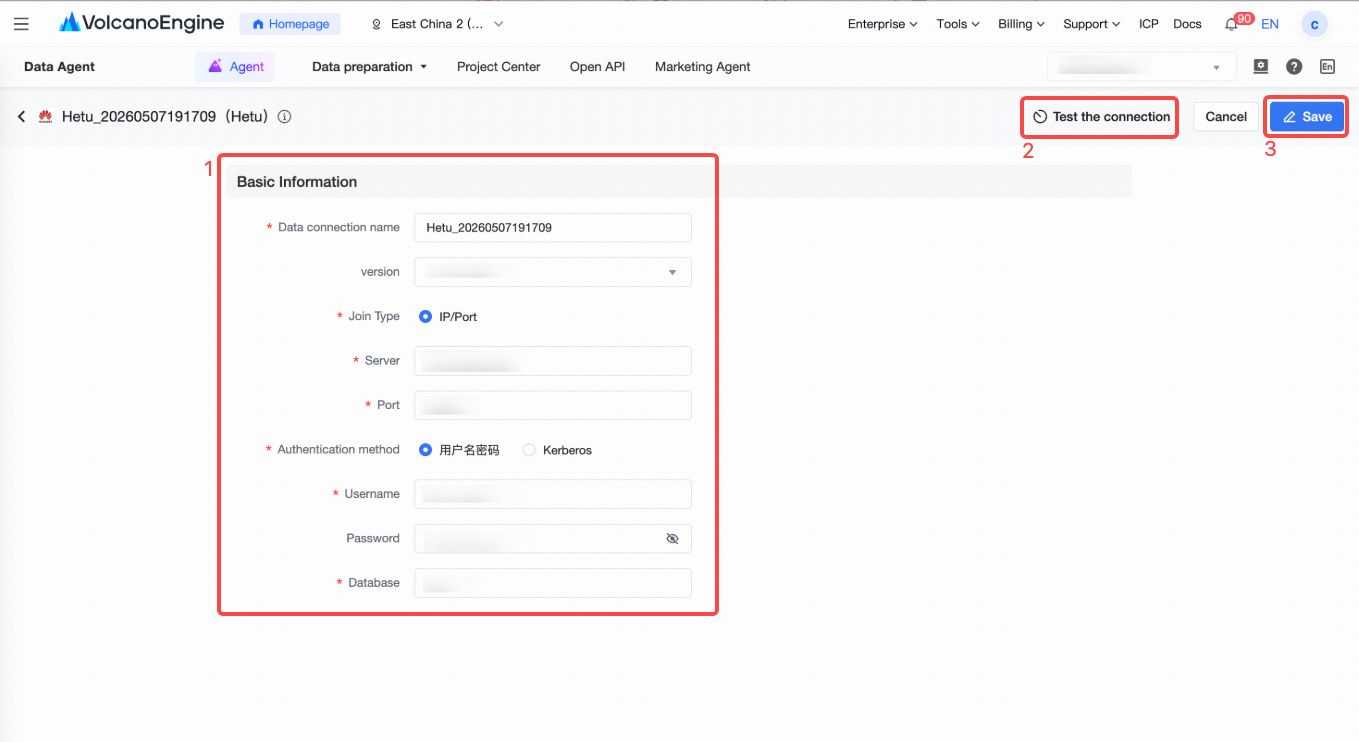The image size is (1359, 742).
Task: Open the help question mark icon
Action: 1294,67
